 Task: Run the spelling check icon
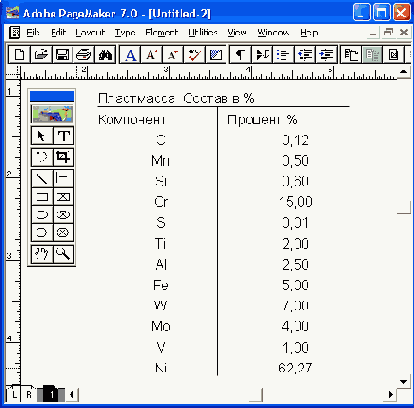point(194,54)
